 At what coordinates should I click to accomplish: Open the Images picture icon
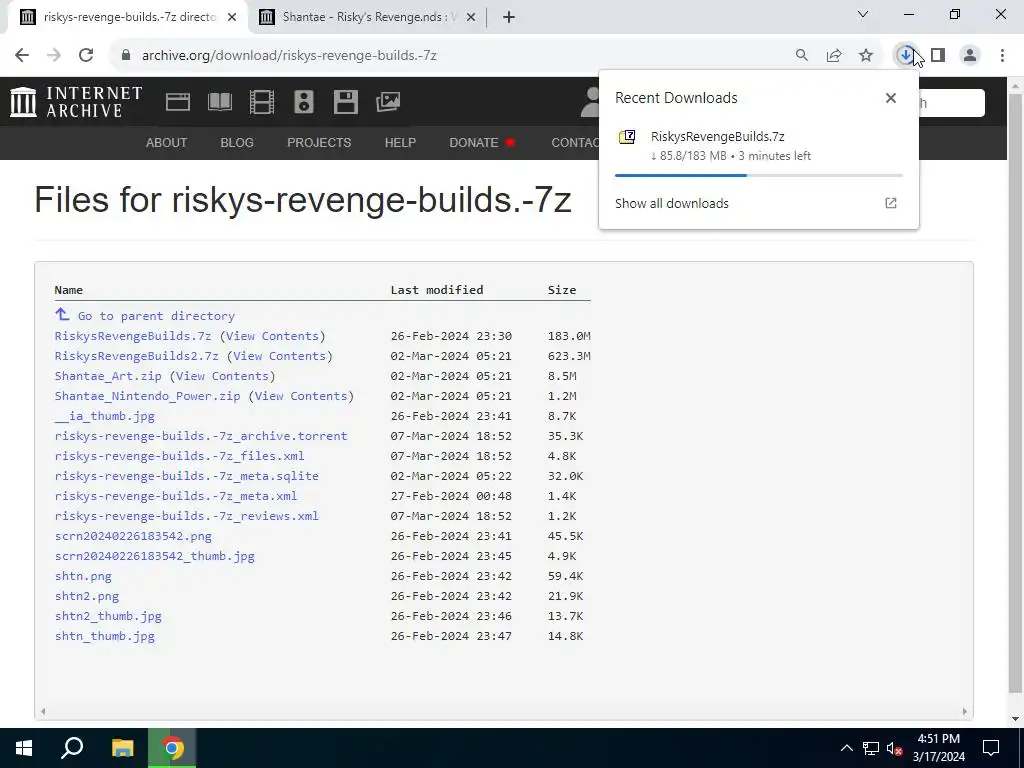[388, 102]
